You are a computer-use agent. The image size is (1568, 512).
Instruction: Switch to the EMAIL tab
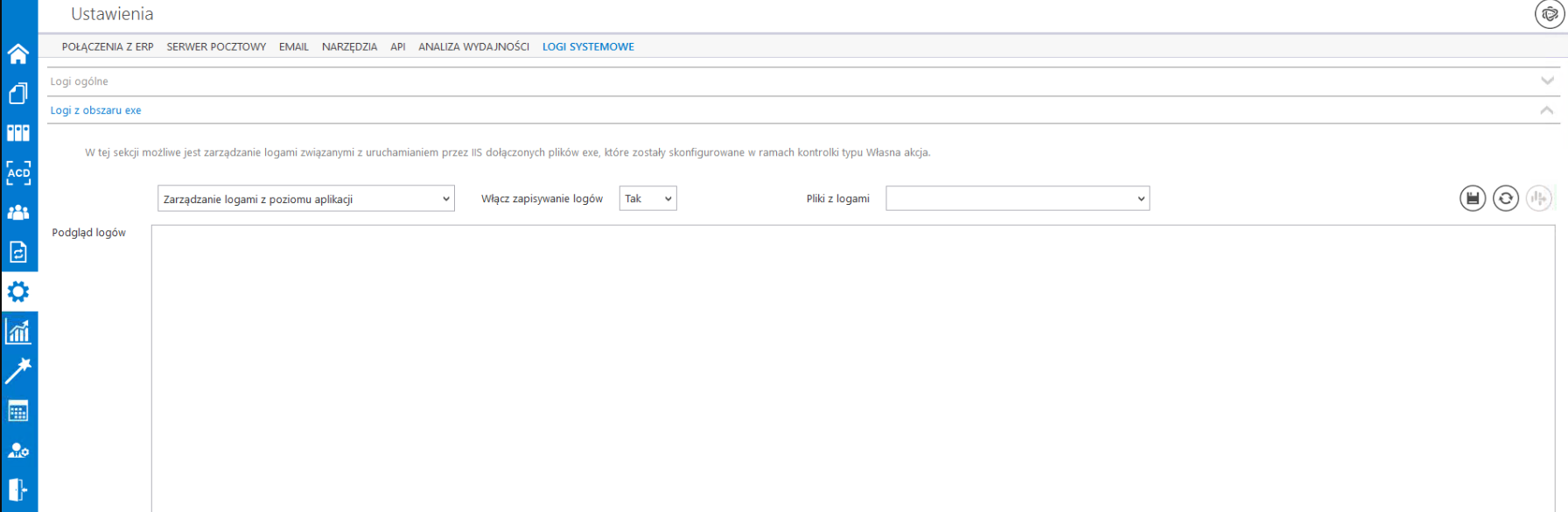[x=294, y=46]
